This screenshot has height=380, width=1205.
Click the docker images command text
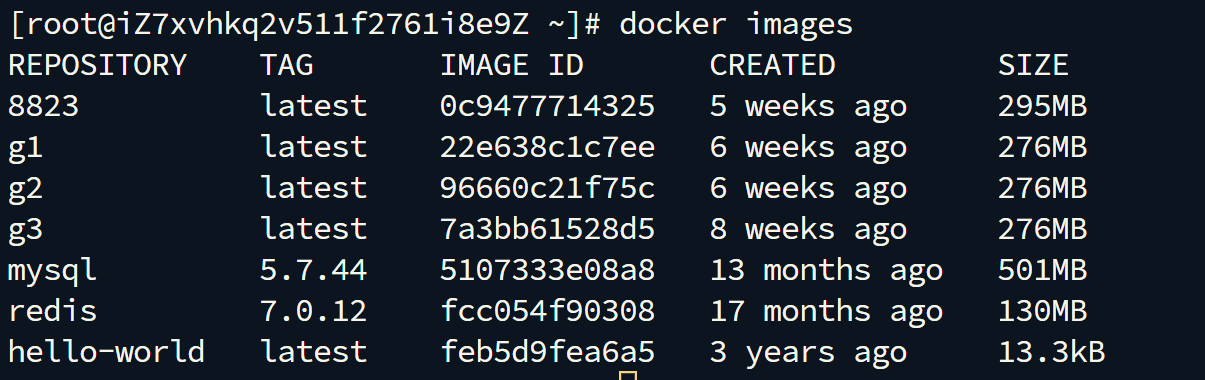pos(737,24)
